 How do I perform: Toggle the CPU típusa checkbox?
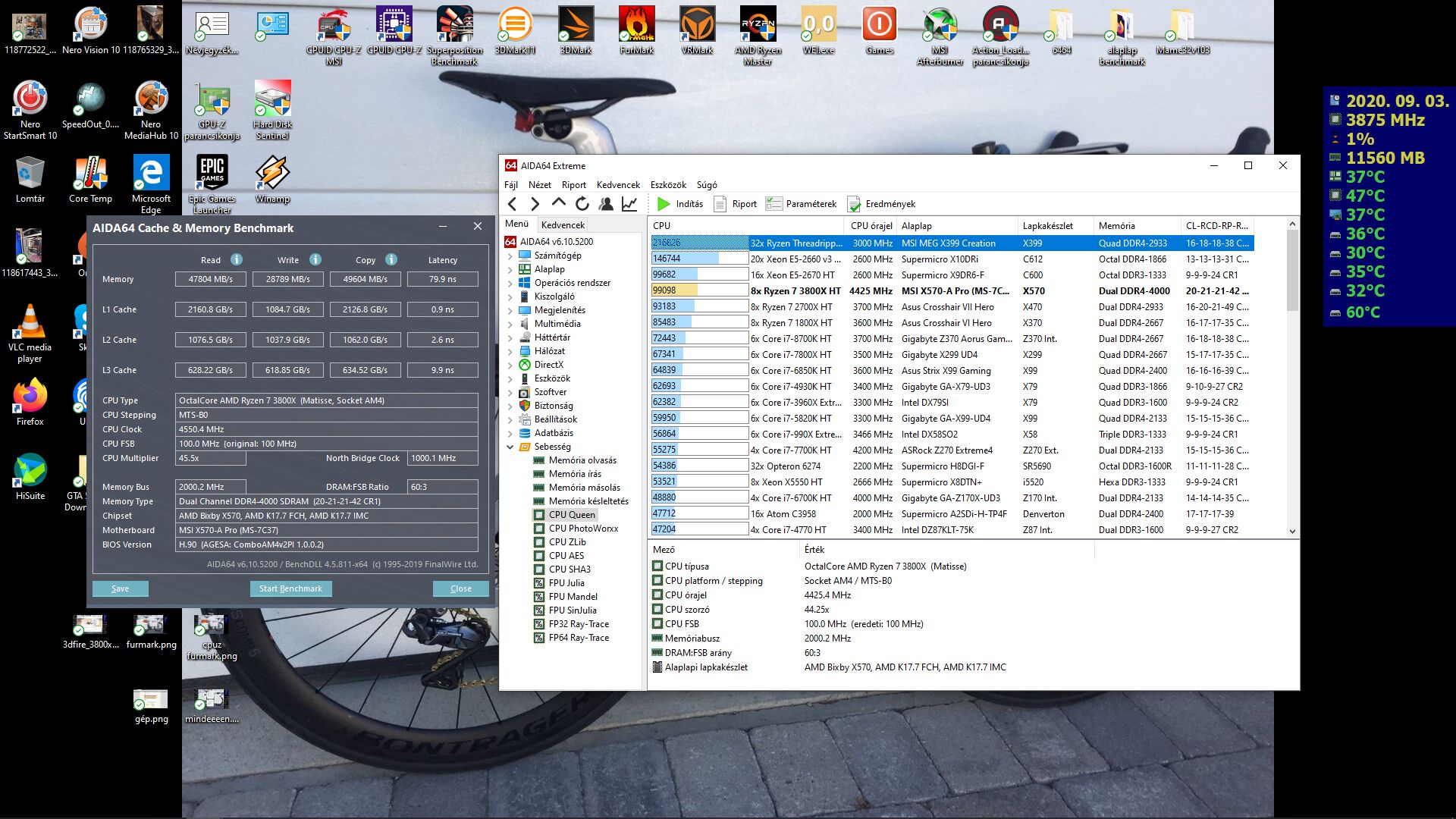pos(657,566)
